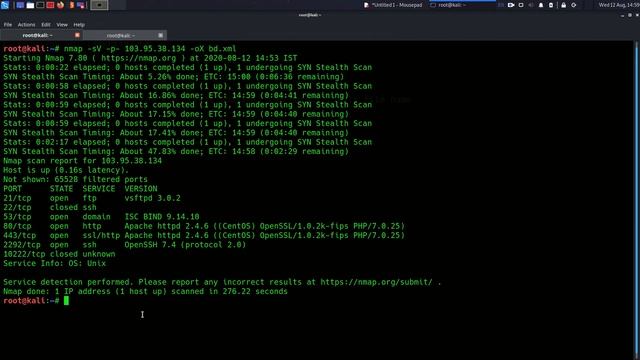Open the file manager panel launcher
The width and height of the screenshot is (640, 360).
pos(30,5)
